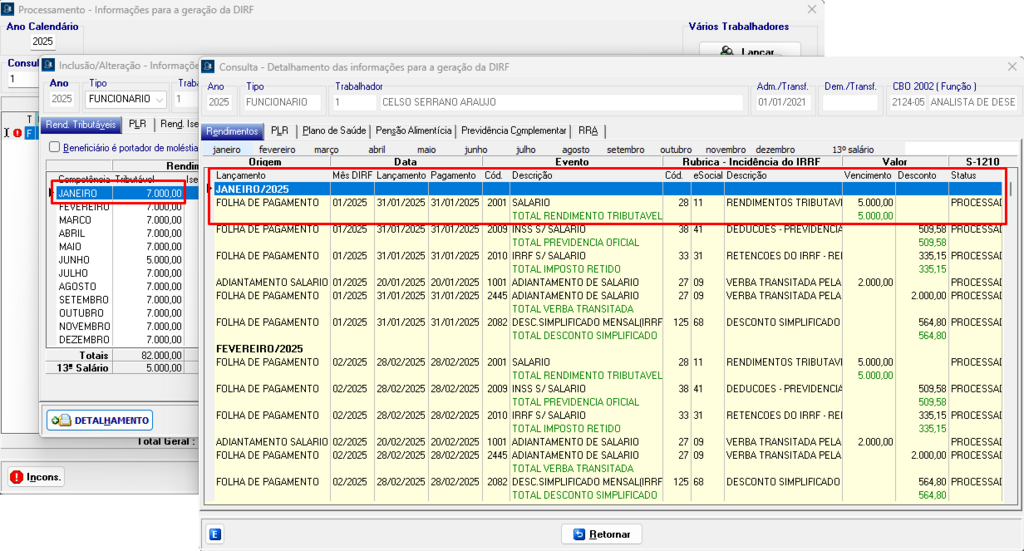The height and width of the screenshot is (551, 1024).
Task: Click the Ano Calendário field
Action: click(x=43, y=42)
